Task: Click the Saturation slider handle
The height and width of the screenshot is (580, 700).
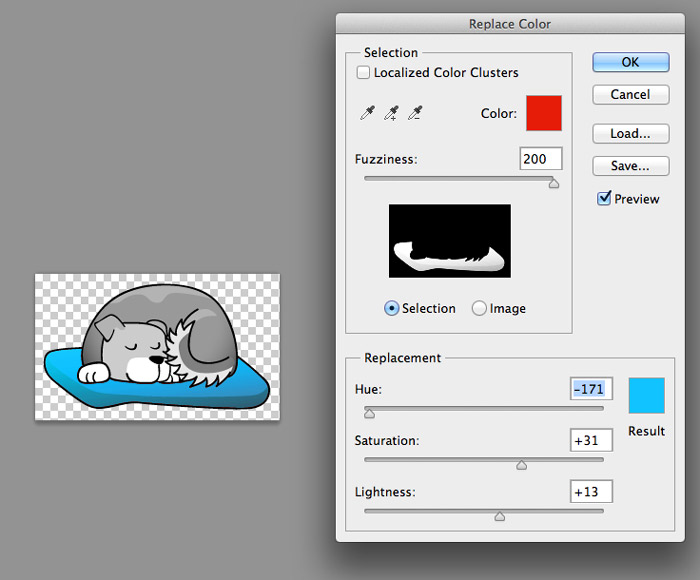Action: pos(521,464)
